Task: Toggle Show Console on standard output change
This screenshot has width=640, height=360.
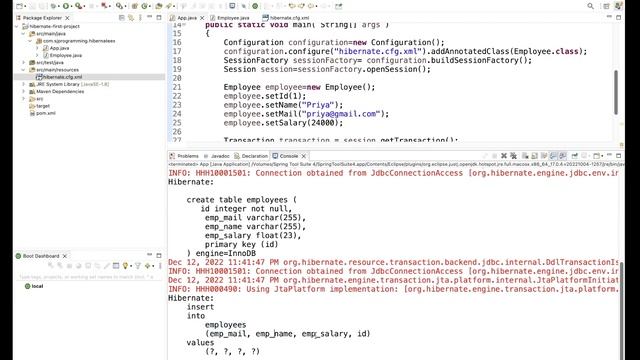Action: point(553,156)
